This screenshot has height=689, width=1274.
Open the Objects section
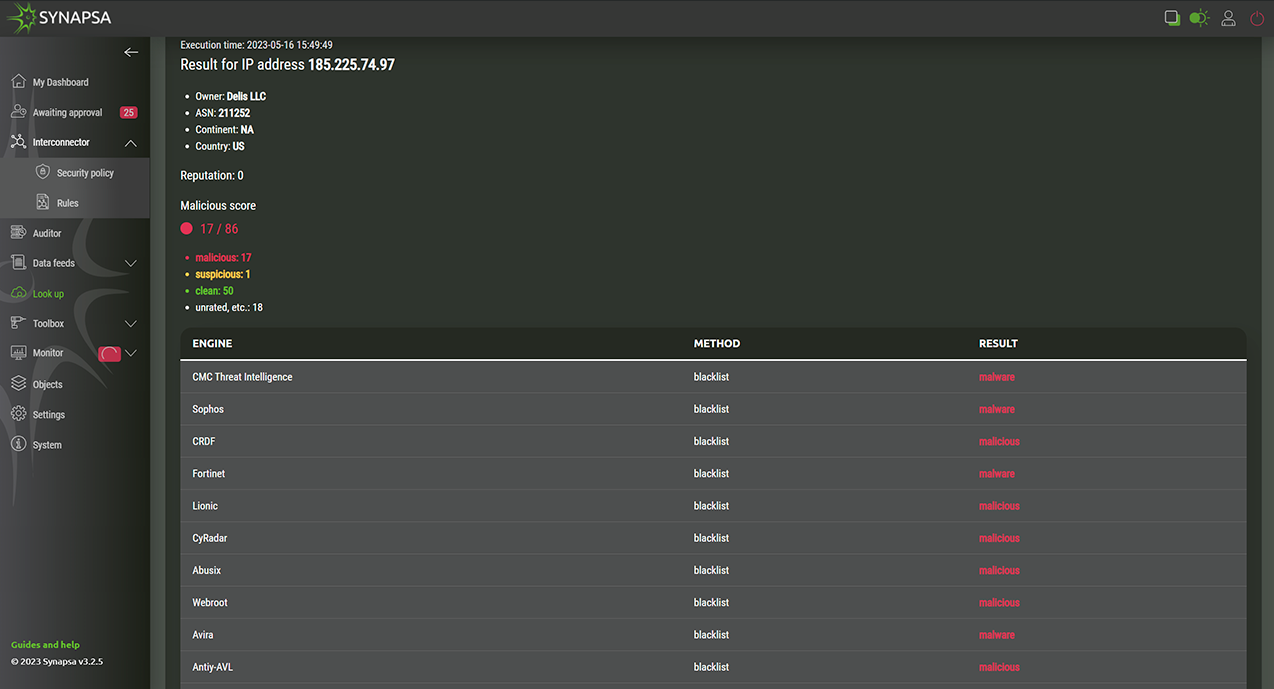pyautogui.click(x=48, y=384)
